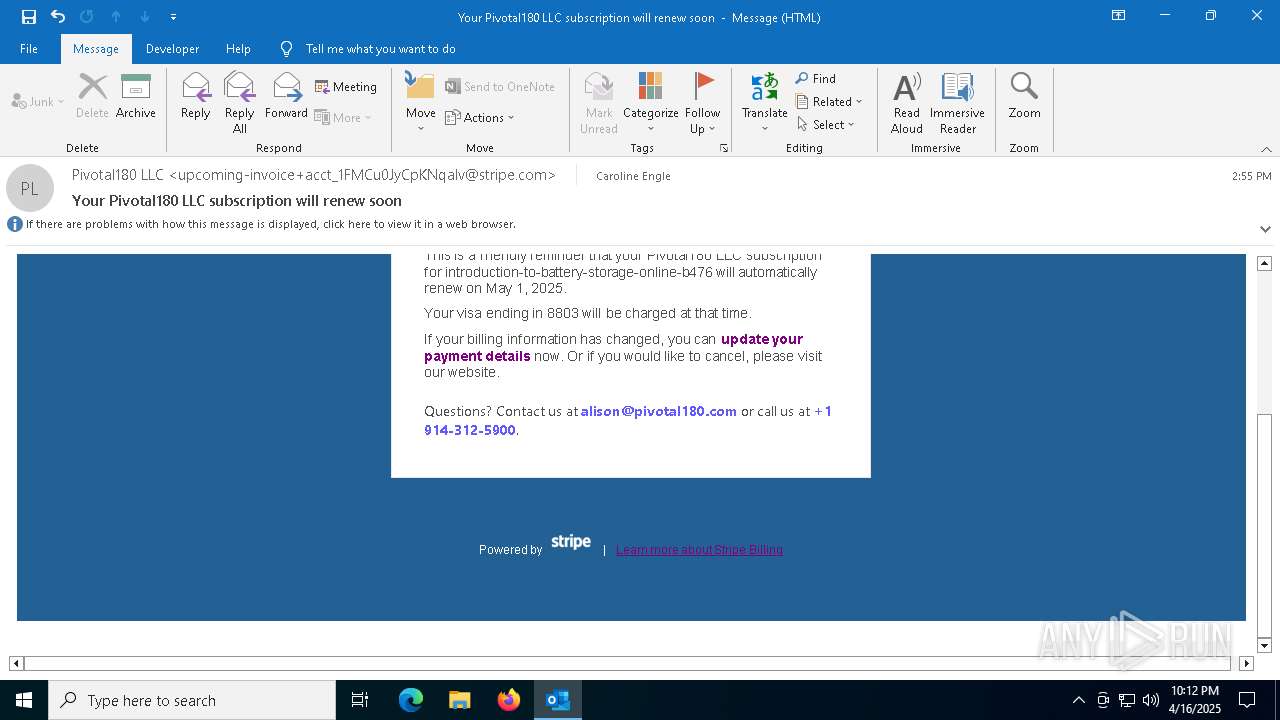Open the Move folder dropdown
Image resolution: width=1280 pixels, height=720 pixels.
[421, 102]
